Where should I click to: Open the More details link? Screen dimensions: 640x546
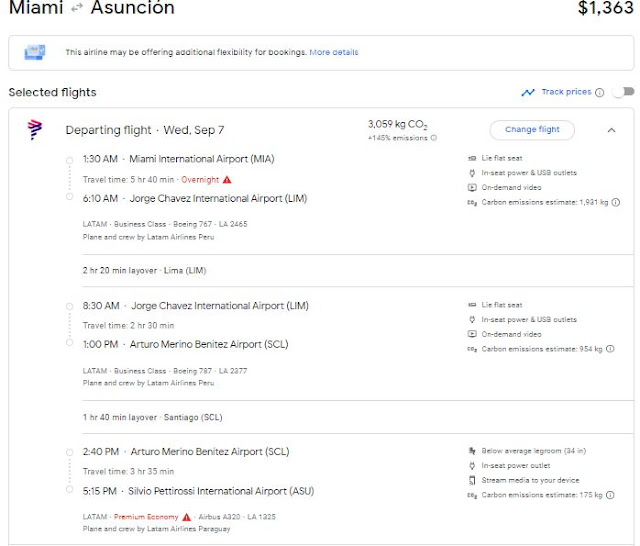[x=334, y=52]
